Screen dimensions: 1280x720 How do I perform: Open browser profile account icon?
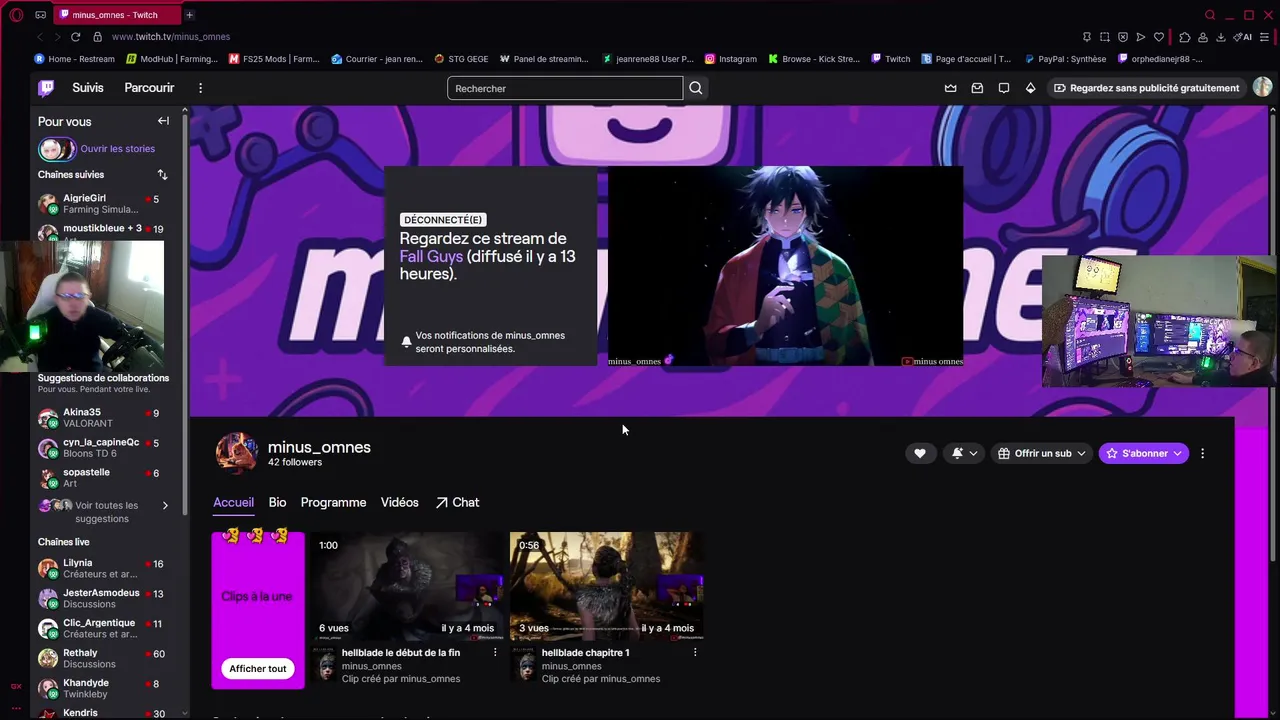click(1203, 37)
